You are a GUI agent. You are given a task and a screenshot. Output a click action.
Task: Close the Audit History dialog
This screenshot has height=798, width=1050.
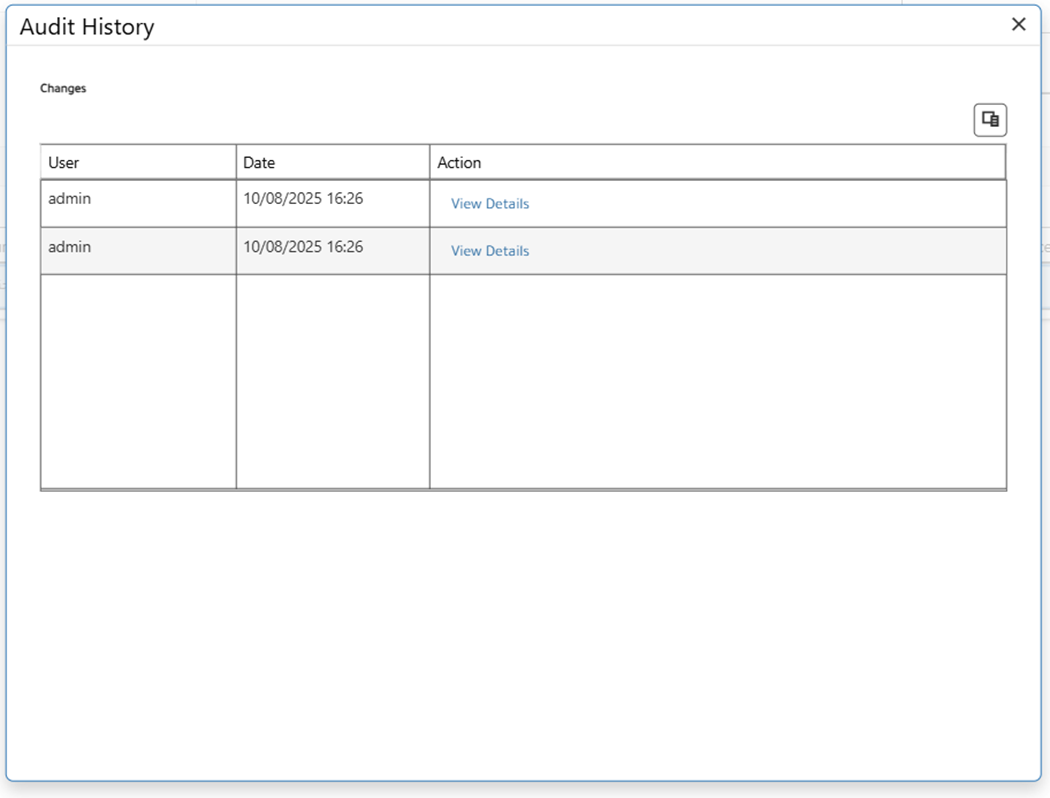click(x=1018, y=25)
